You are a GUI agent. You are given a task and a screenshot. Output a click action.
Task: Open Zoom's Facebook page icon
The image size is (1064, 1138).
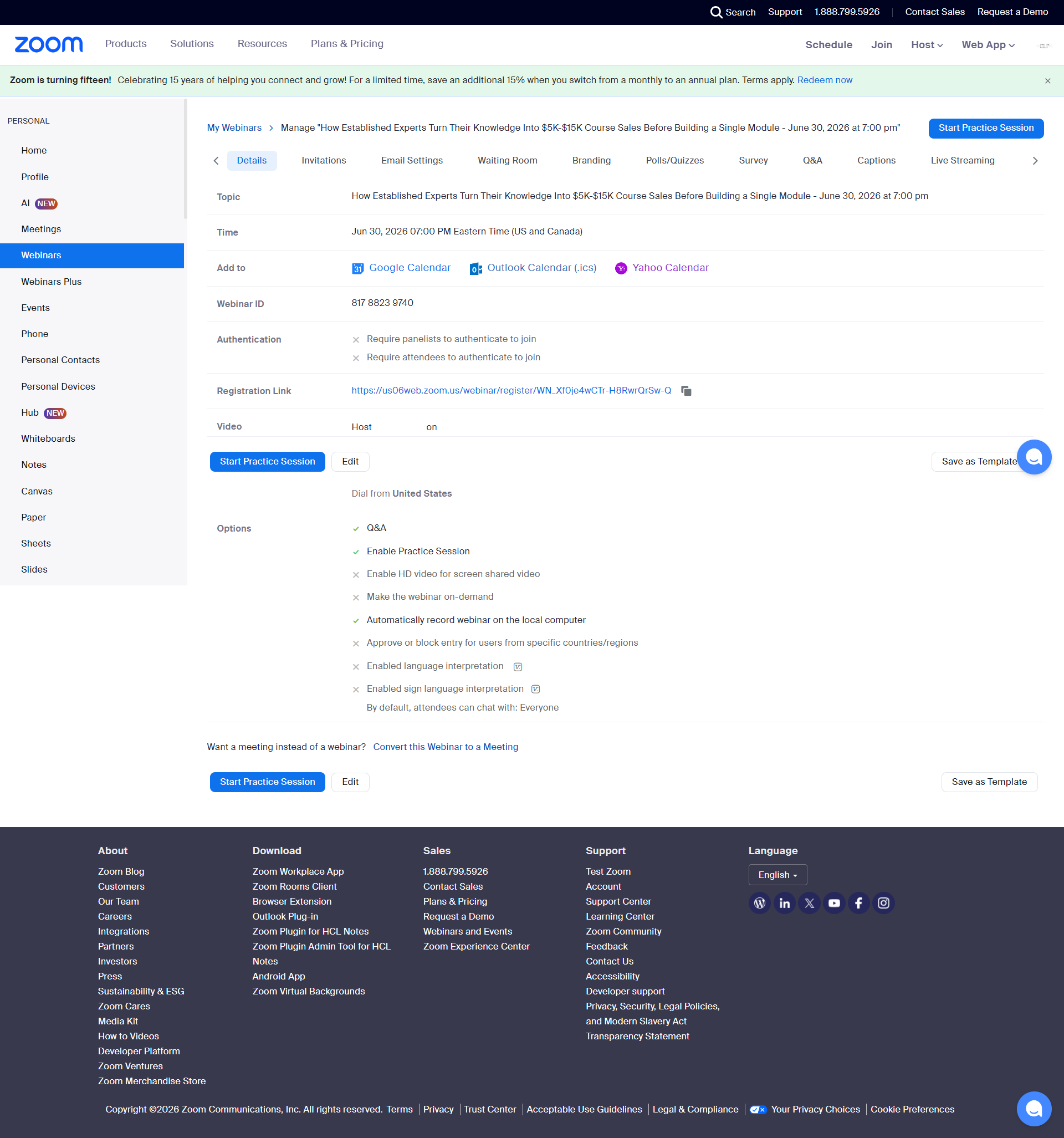click(858, 903)
